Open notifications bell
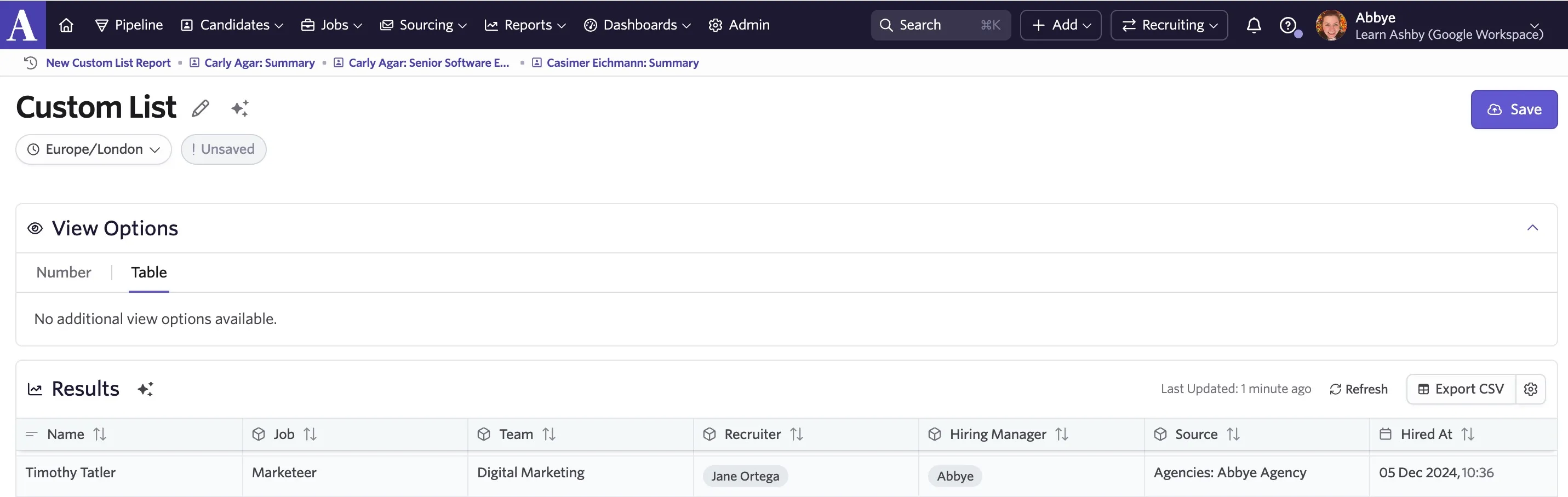The height and width of the screenshot is (497, 1568). (x=1254, y=25)
